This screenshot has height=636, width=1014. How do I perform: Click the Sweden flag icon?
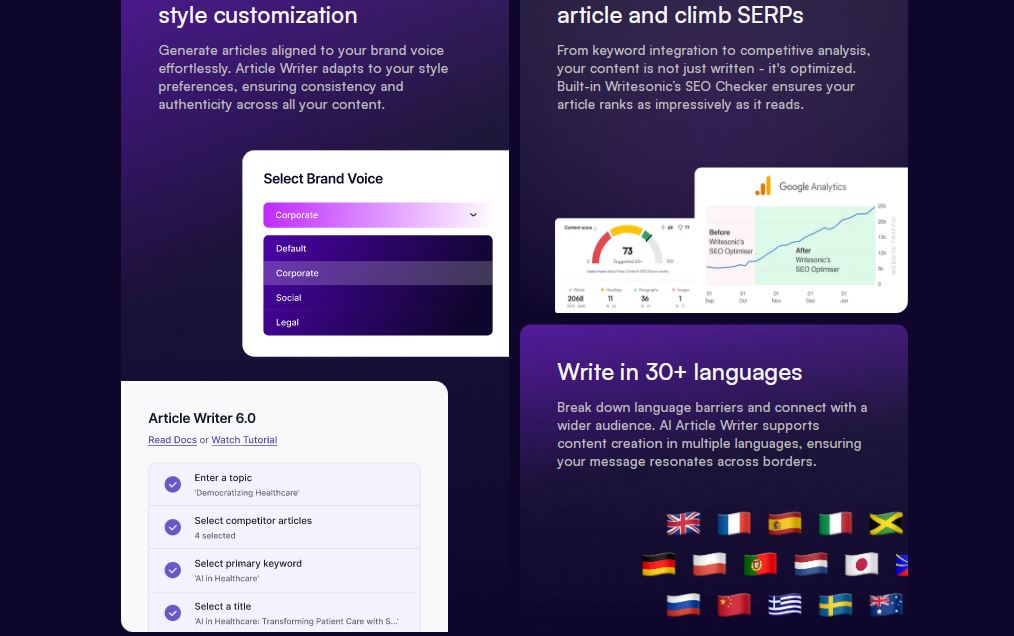coord(836,605)
